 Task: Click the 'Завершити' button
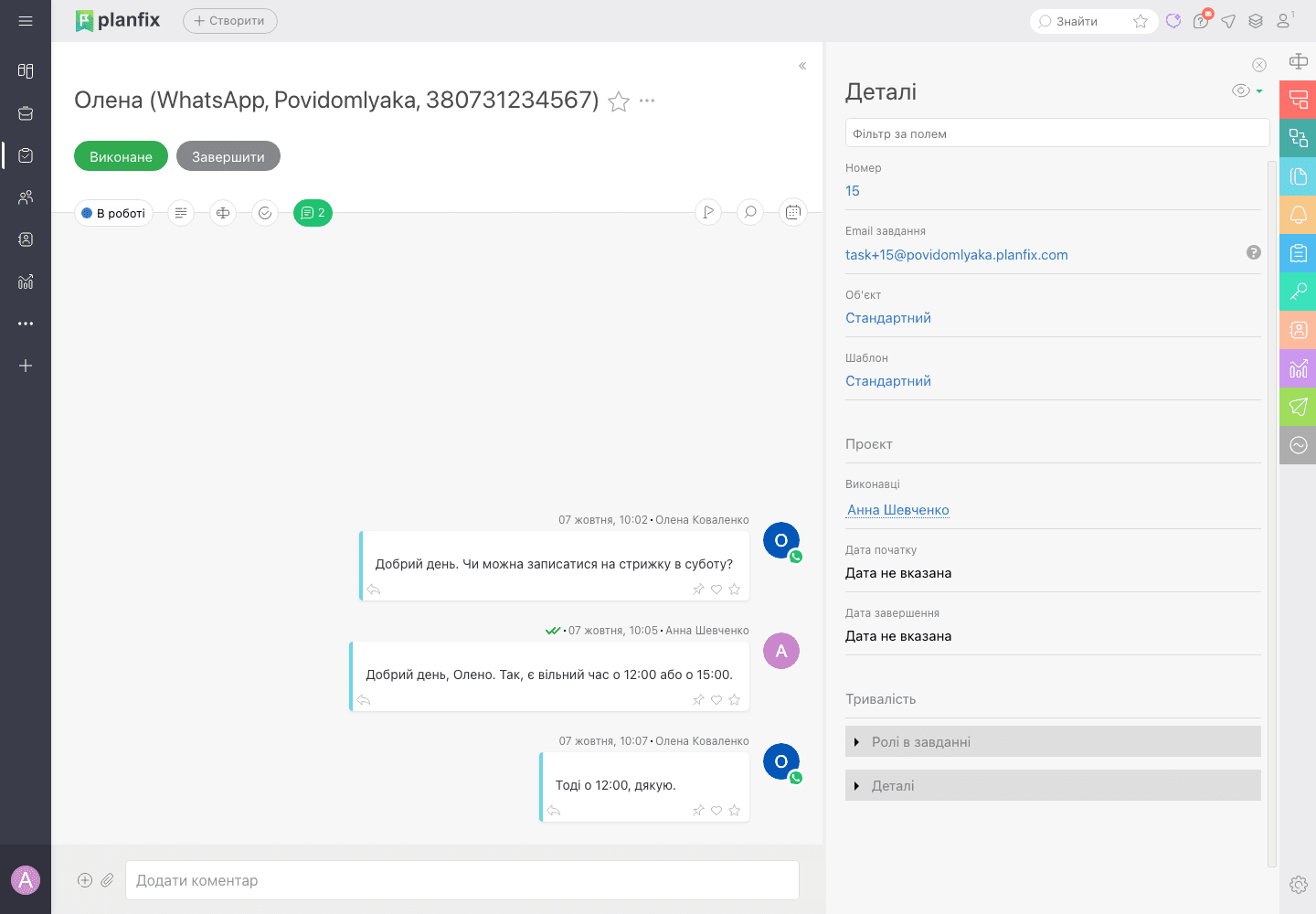(228, 156)
